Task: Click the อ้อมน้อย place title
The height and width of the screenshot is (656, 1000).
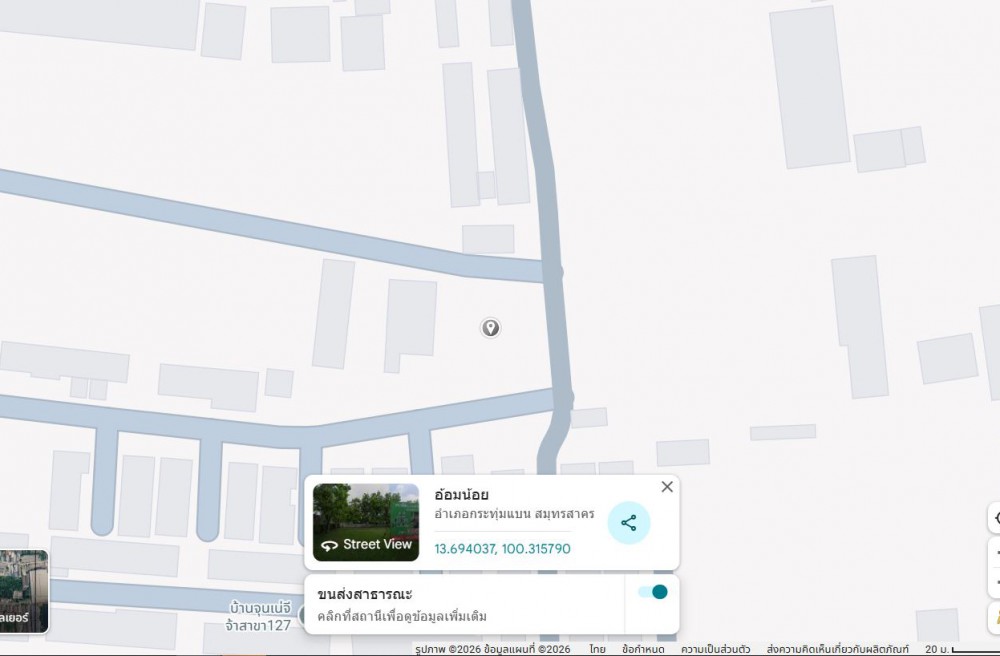Action: click(461, 494)
